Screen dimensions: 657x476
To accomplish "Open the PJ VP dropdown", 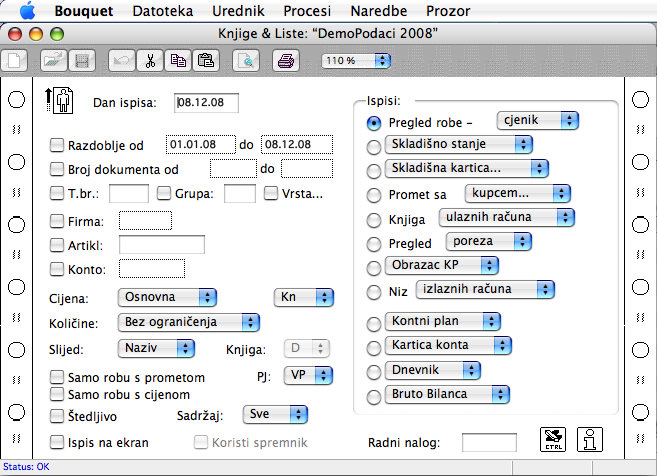I will [308, 375].
